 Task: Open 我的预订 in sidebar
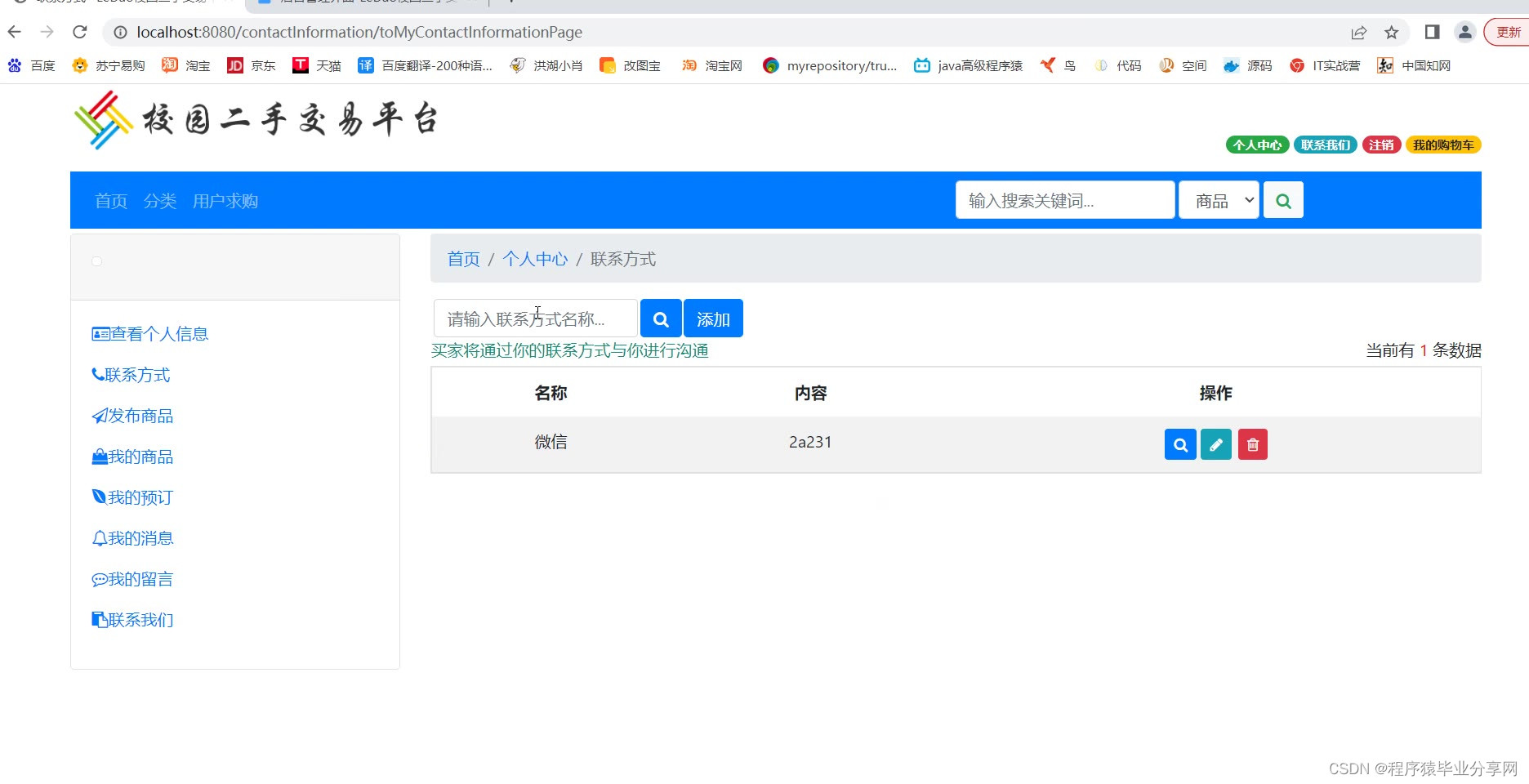(x=132, y=497)
